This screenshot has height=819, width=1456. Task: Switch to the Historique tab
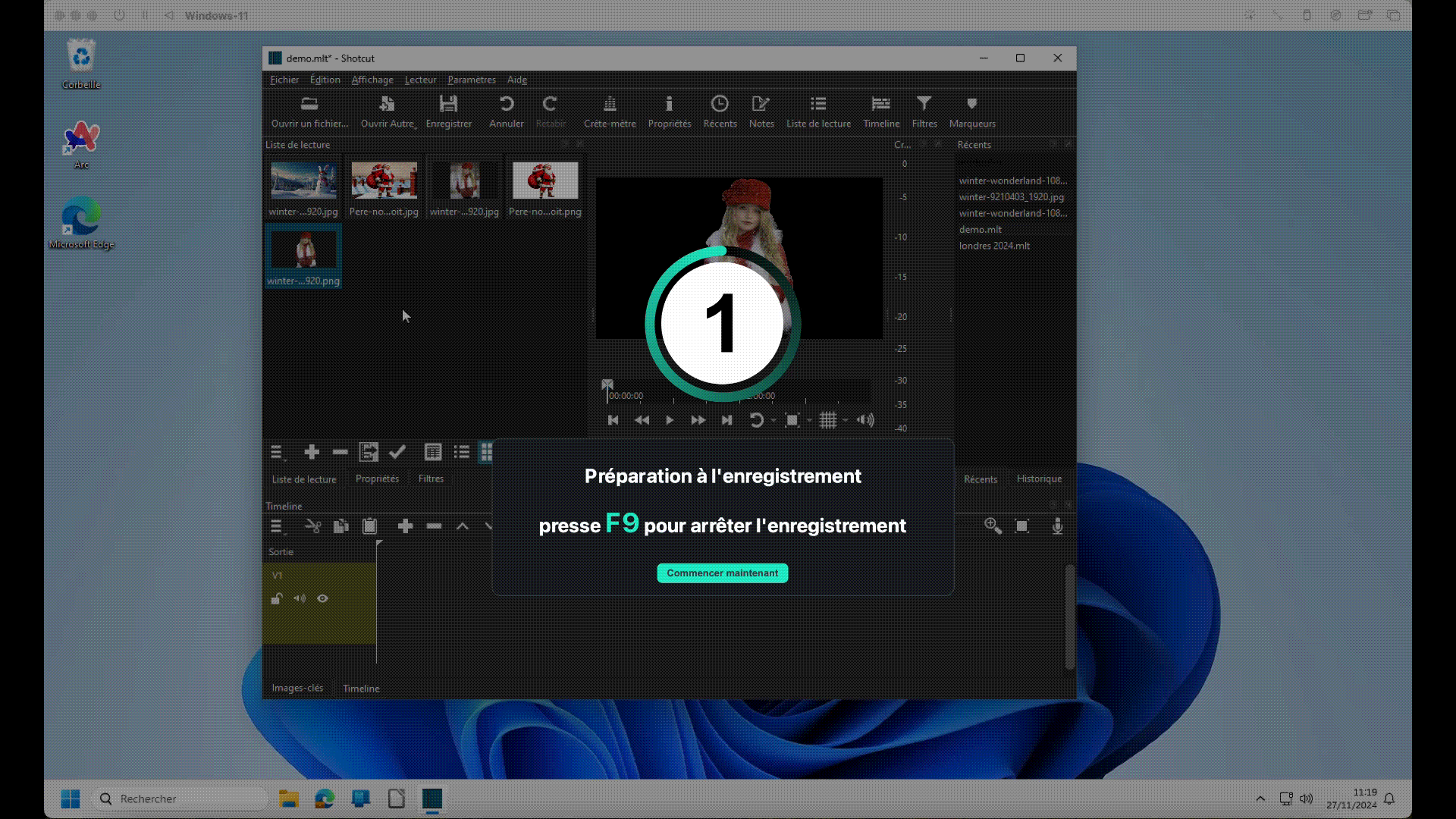tap(1039, 479)
